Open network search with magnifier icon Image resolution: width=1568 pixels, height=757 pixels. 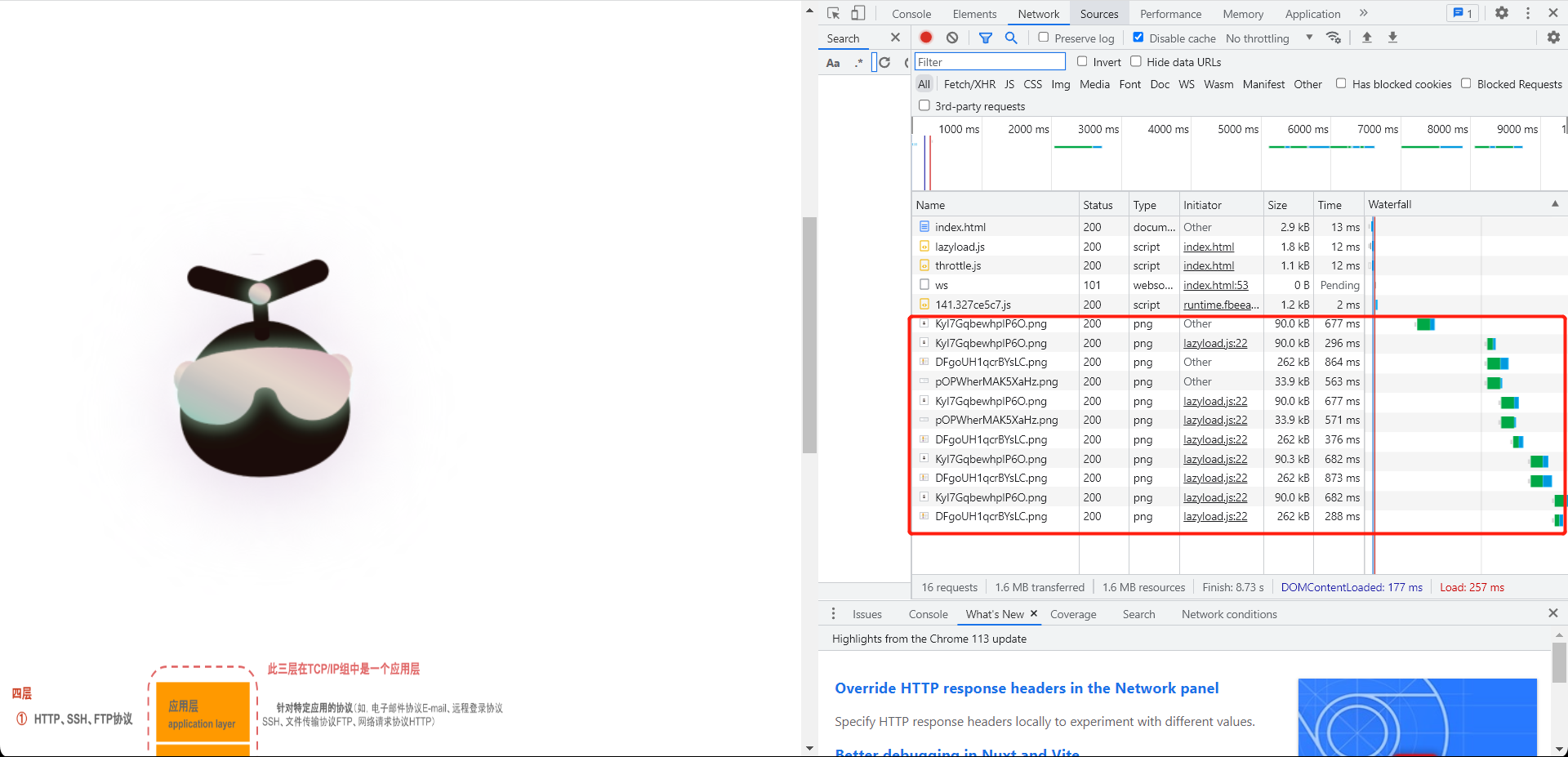[1011, 38]
